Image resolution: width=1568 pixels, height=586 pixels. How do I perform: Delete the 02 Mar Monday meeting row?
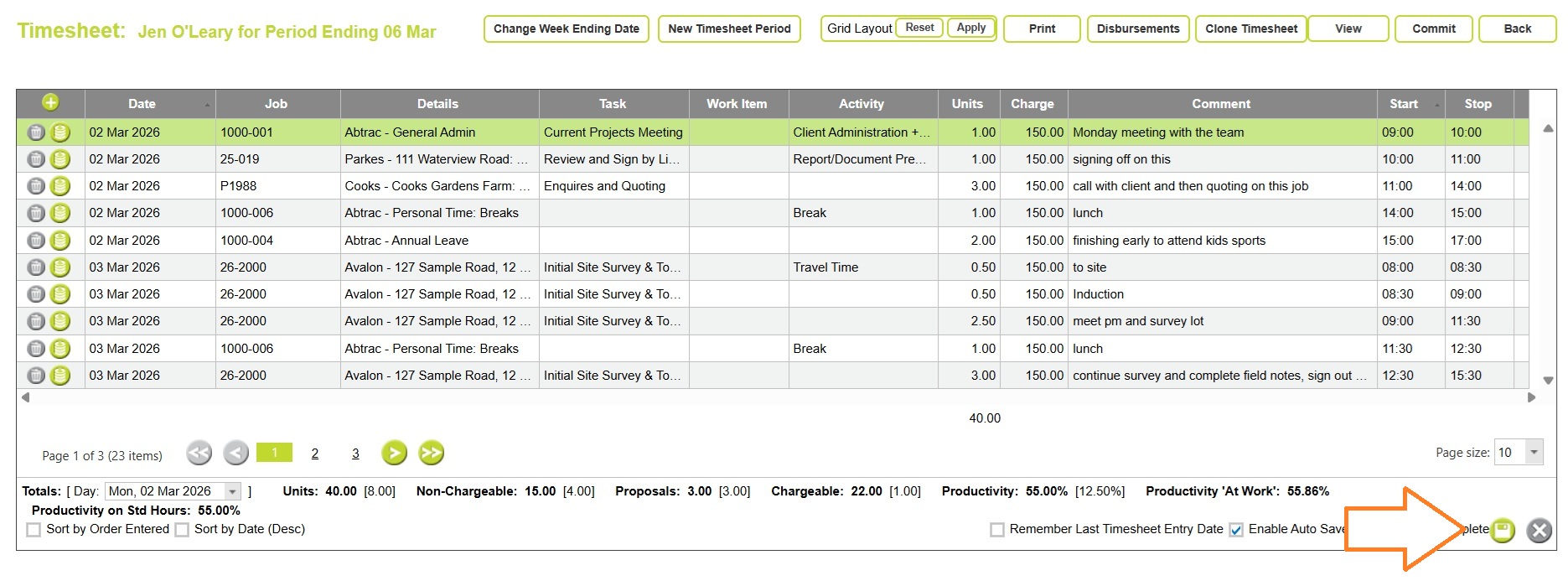click(36, 132)
